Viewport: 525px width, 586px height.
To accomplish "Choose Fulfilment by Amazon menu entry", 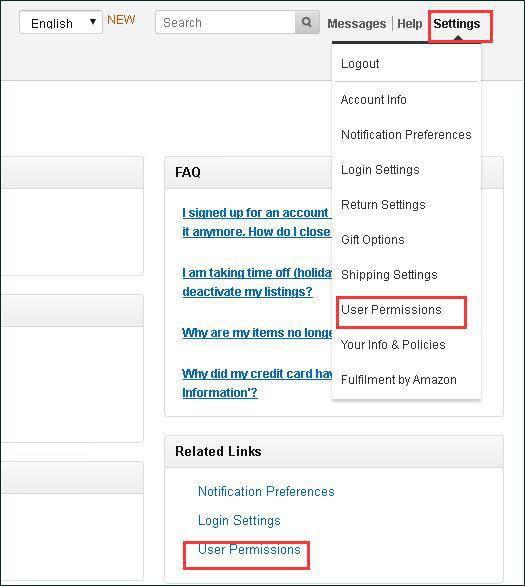I will pyautogui.click(x=399, y=380).
